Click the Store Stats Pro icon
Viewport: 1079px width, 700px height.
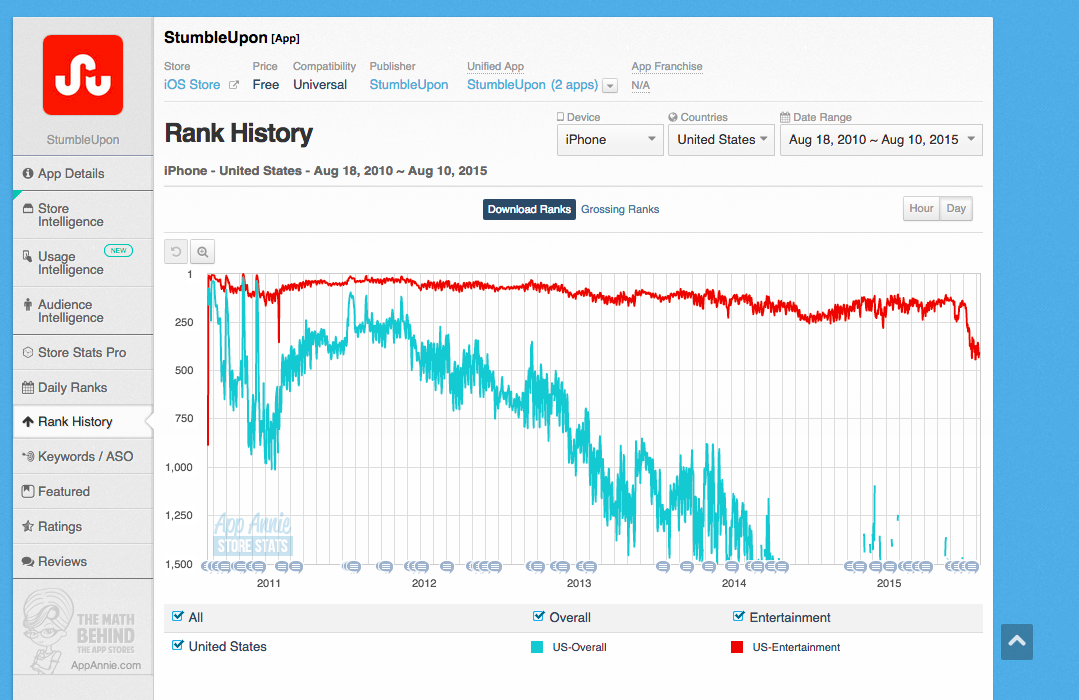tap(28, 352)
